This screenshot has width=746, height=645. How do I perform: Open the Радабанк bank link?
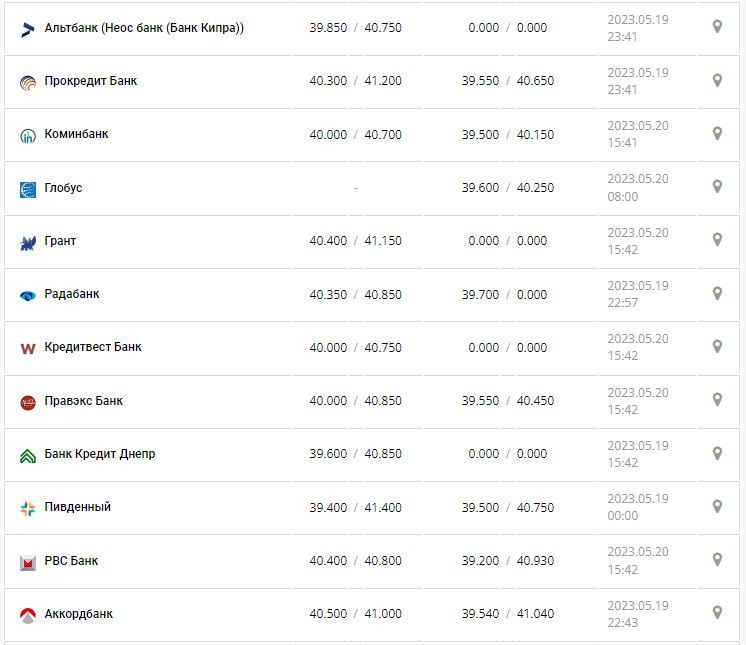pos(72,294)
